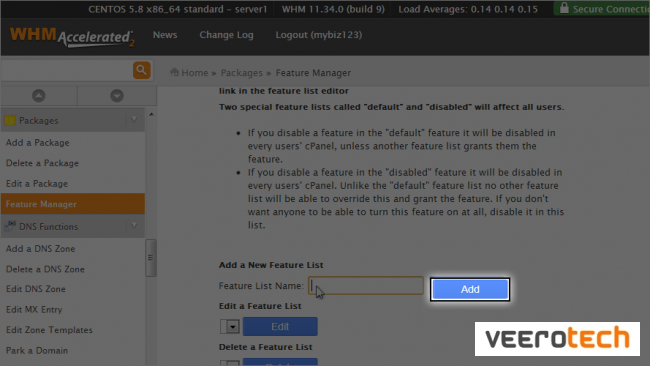Image resolution: width=650 pixels, height=366 pixels.
Task: Click the Packages section header
Action: click(x=73, y=120)
